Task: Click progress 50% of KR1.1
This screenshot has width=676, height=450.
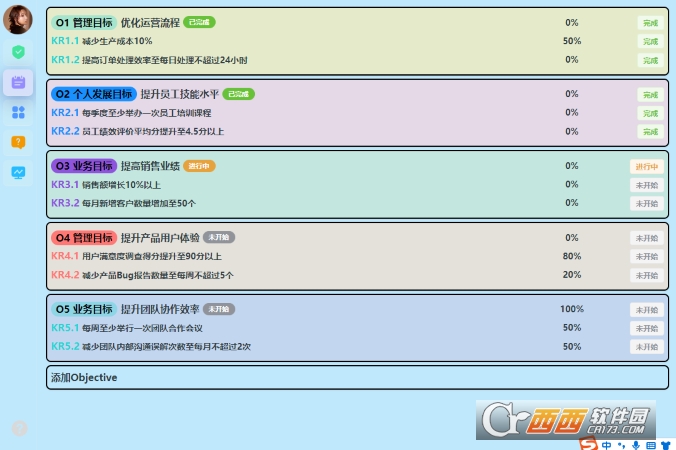Action: (572, 41)
